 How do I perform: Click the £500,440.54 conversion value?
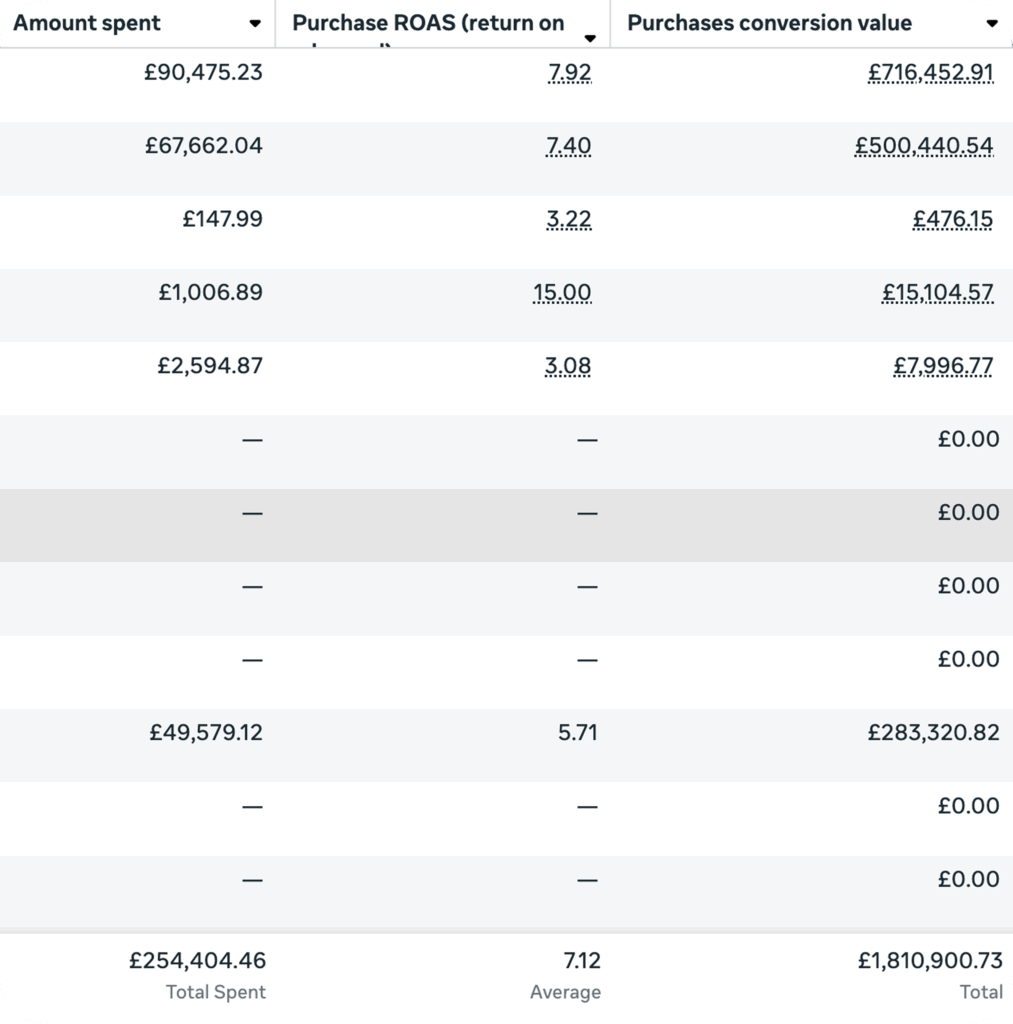coord(924,145)
